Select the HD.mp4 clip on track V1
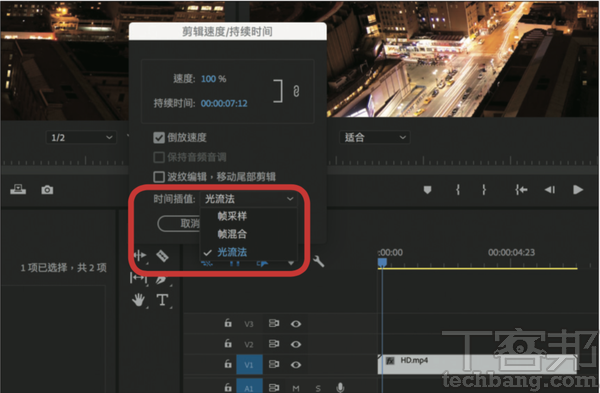 tap(477, 364)
